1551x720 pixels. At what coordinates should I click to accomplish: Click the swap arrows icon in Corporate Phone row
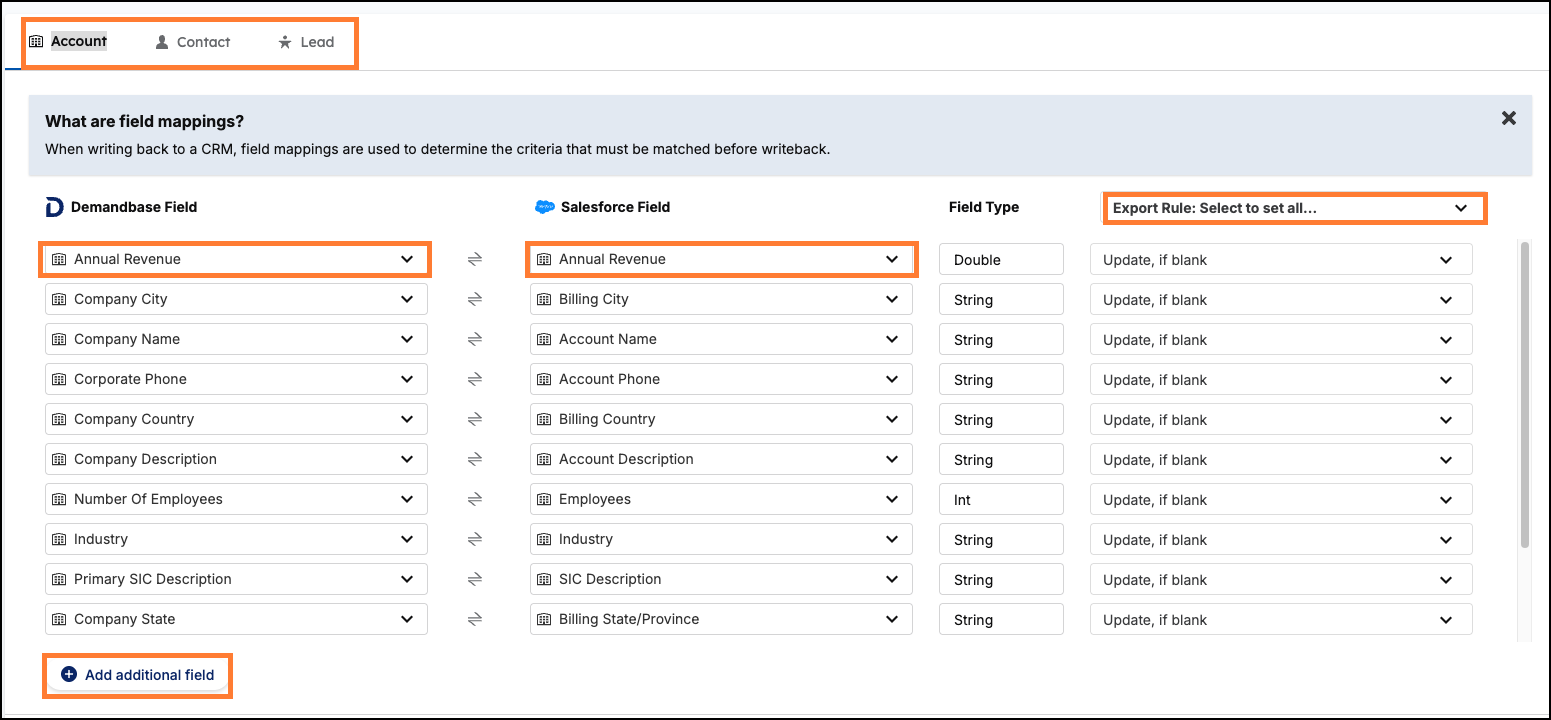coord(475,379)
